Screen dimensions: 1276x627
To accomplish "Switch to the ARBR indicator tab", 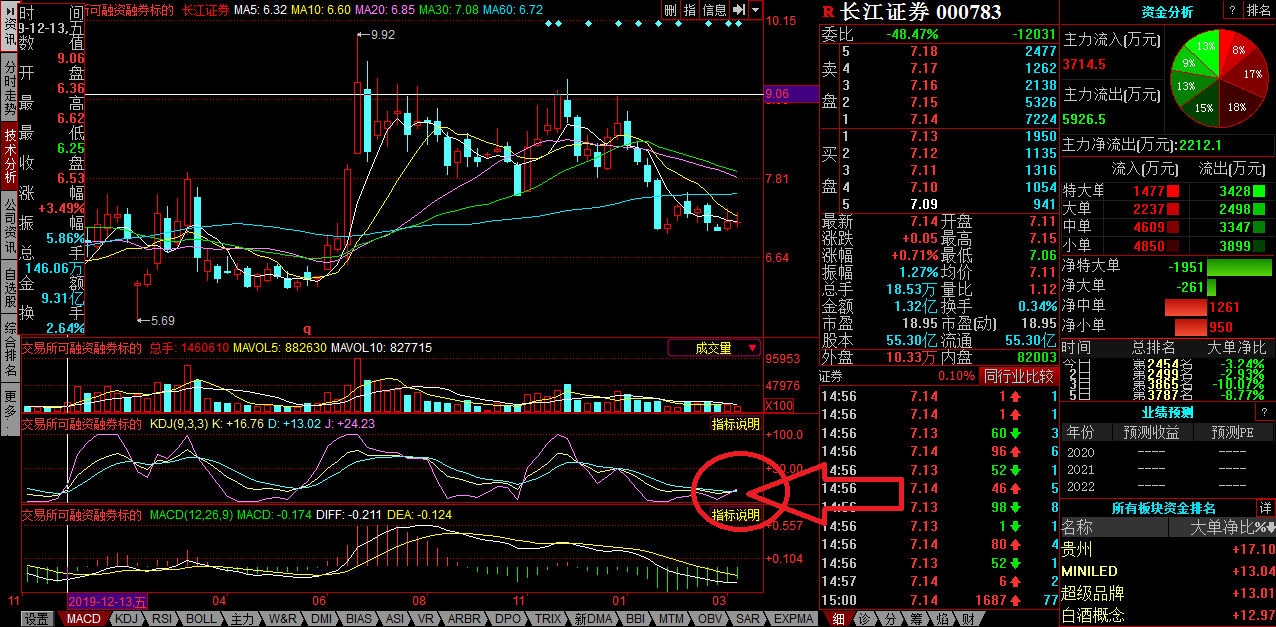I will point(463,619).
